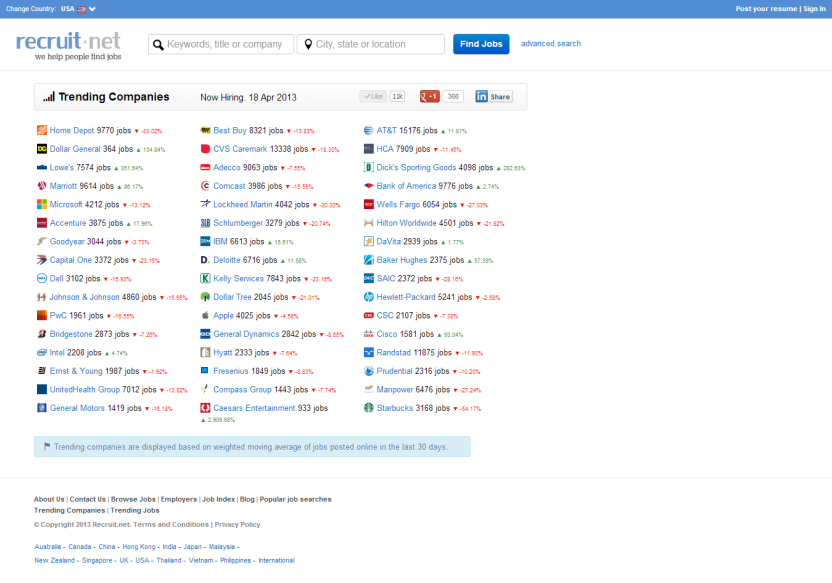Click the Find Jobs button
The width and height of the screenshot is (832, 583).
point(481,44)
